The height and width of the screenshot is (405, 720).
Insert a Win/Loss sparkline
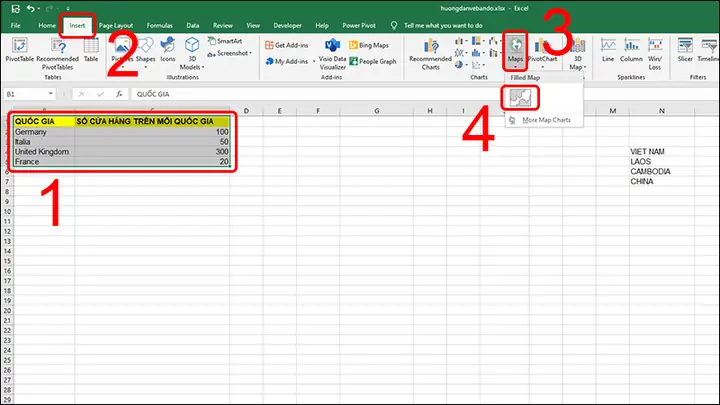655,54
